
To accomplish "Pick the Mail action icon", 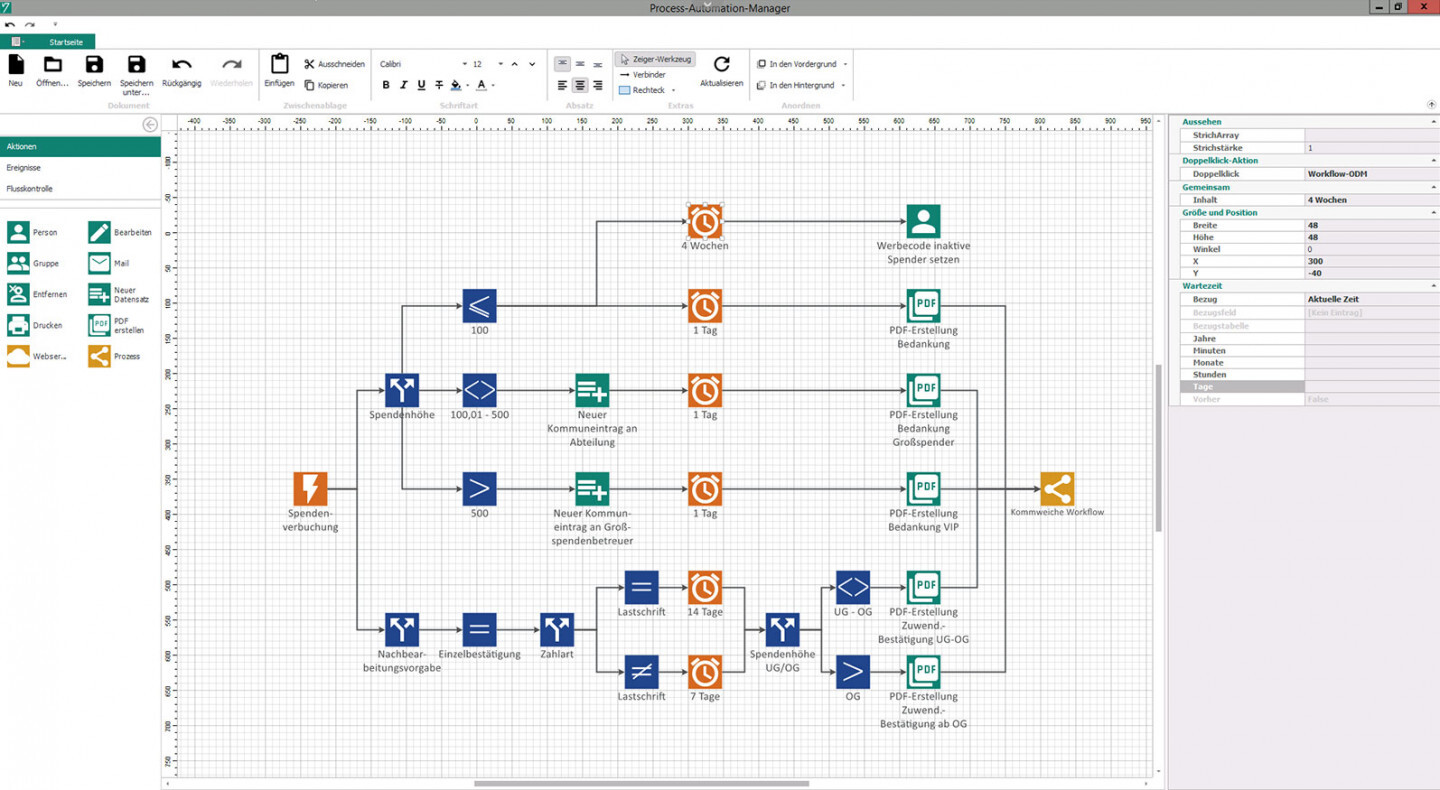I will click(x=99, y=264).
